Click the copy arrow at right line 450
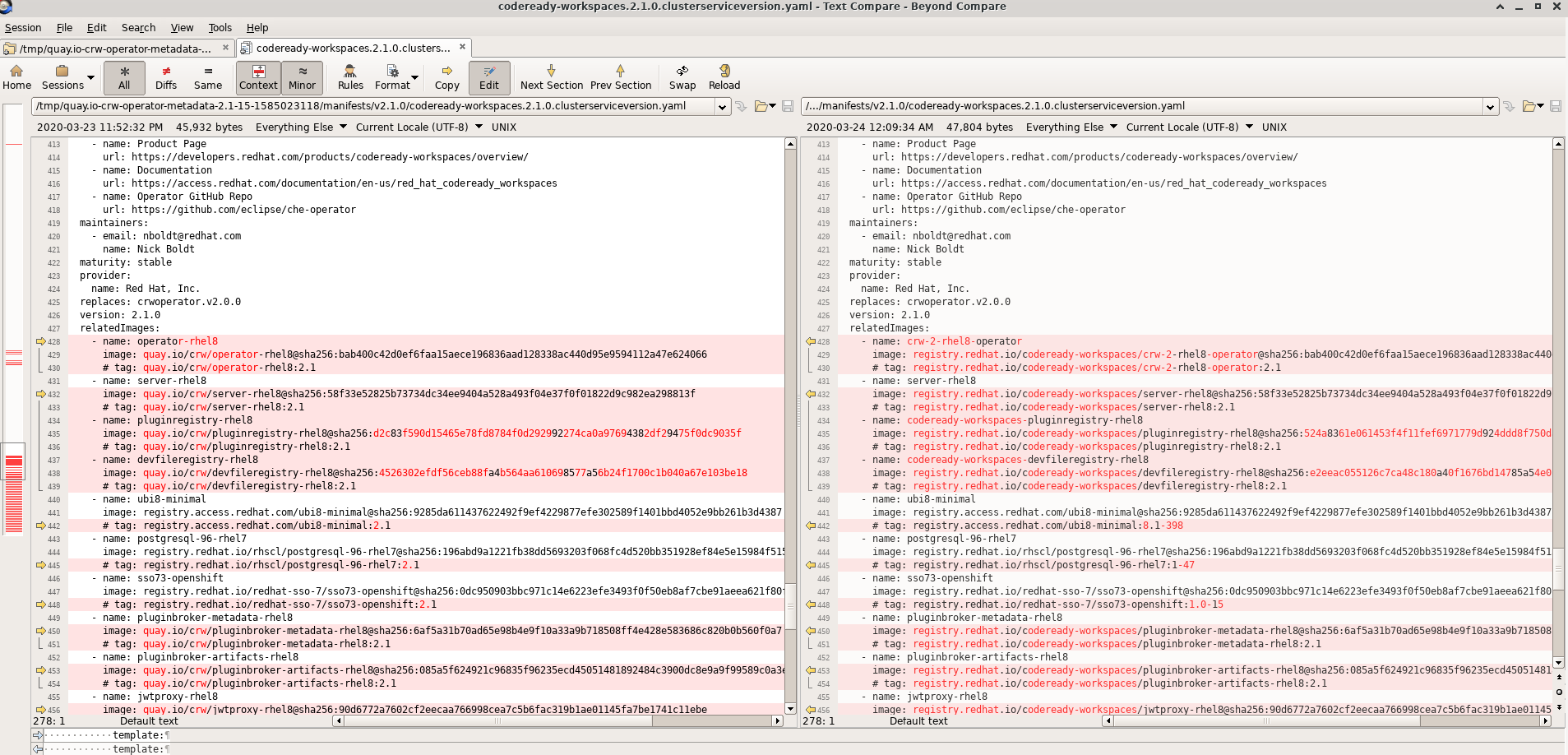1568x755 pixels. pos(811,631)
